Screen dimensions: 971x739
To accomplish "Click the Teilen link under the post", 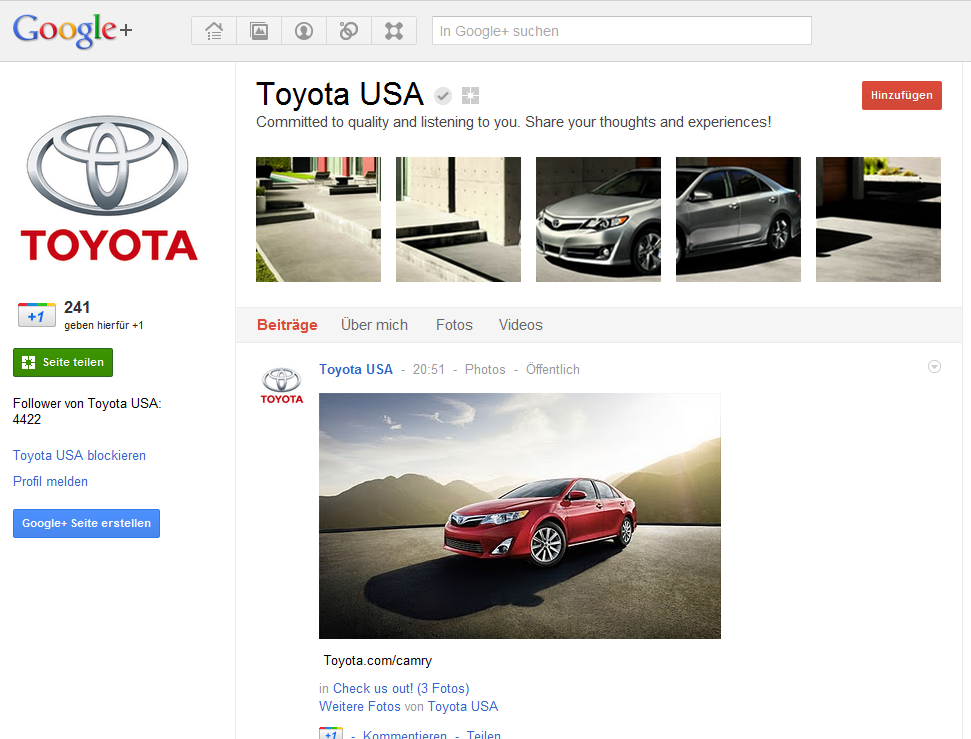I will click(x=484, y=735).
